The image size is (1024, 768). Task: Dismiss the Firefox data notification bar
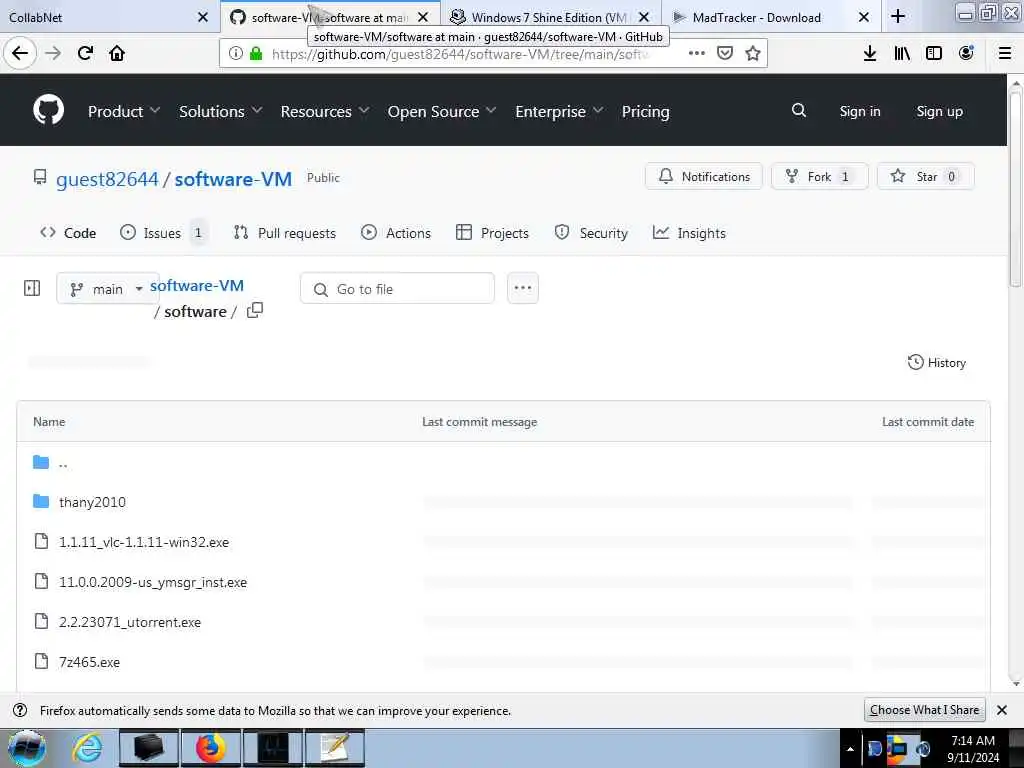(x=1002, y=710)
